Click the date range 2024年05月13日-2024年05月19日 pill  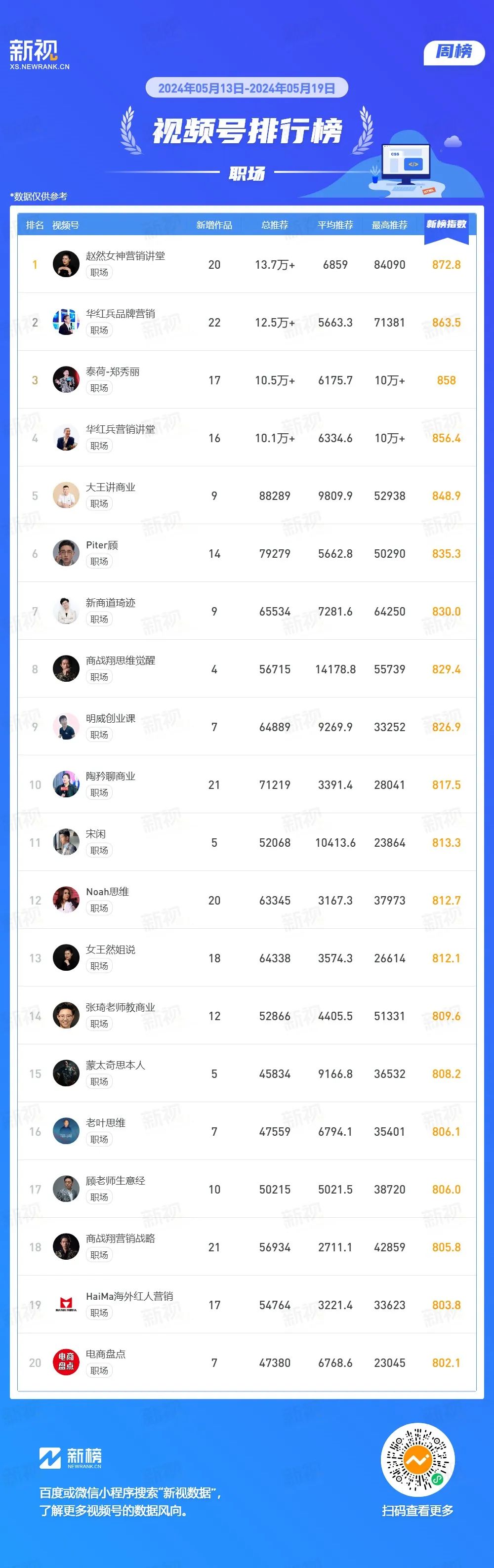247,87
